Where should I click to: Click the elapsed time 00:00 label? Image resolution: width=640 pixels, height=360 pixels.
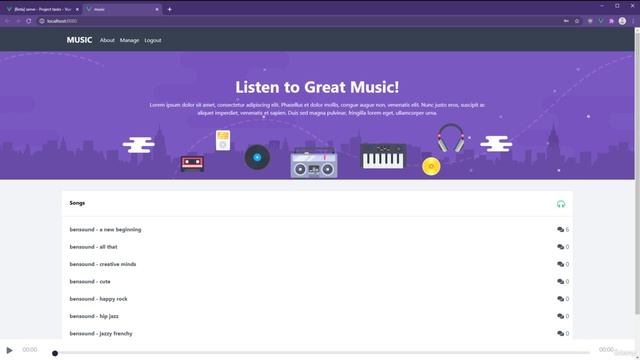30,350
